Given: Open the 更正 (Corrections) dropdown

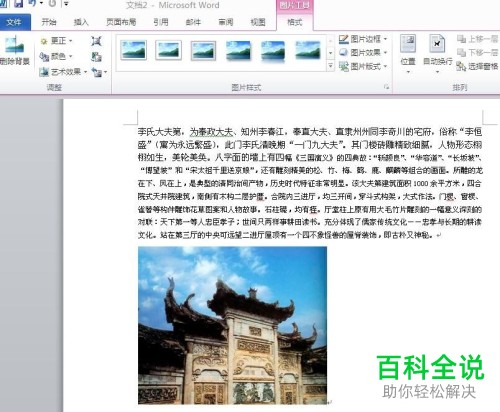Looking at the screenshot, I should 56,41.
